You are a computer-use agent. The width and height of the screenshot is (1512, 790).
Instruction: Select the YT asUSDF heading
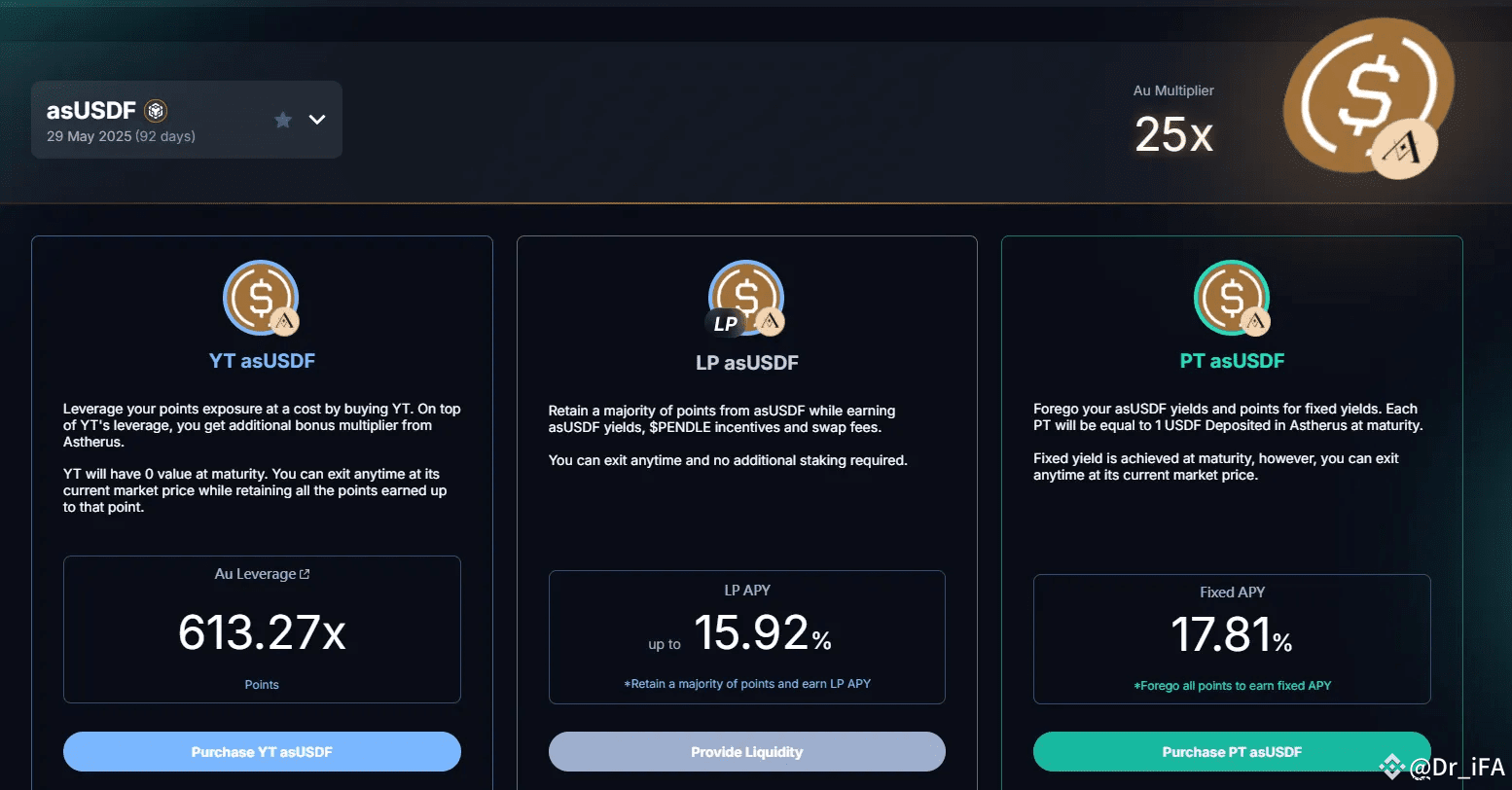coord(262,361)
